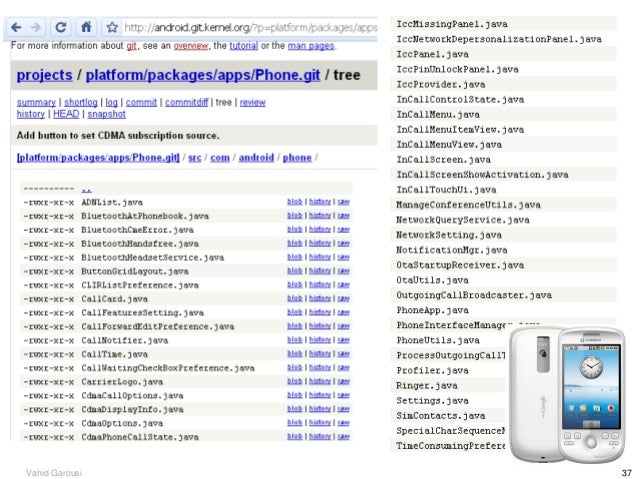Select the Ringer.java file name

tap(427, 385)
